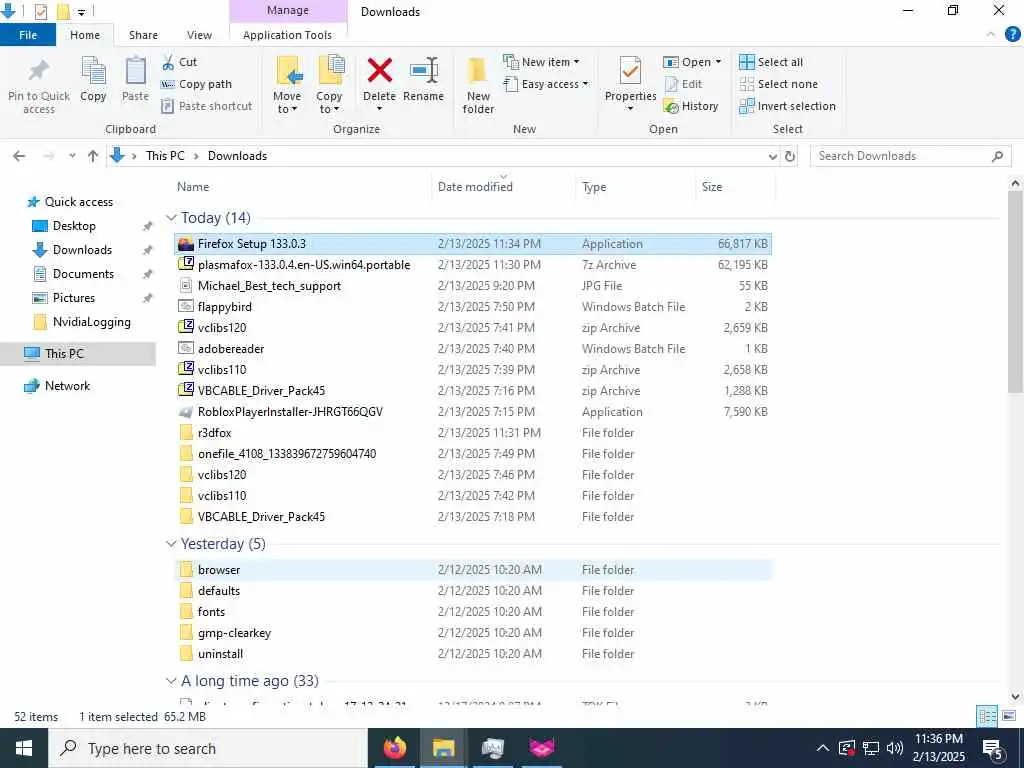Image resolution: width=1024 pixels, height=768 pixels.
Task: Click the Cut scissors command
Action: pos(179,62)
